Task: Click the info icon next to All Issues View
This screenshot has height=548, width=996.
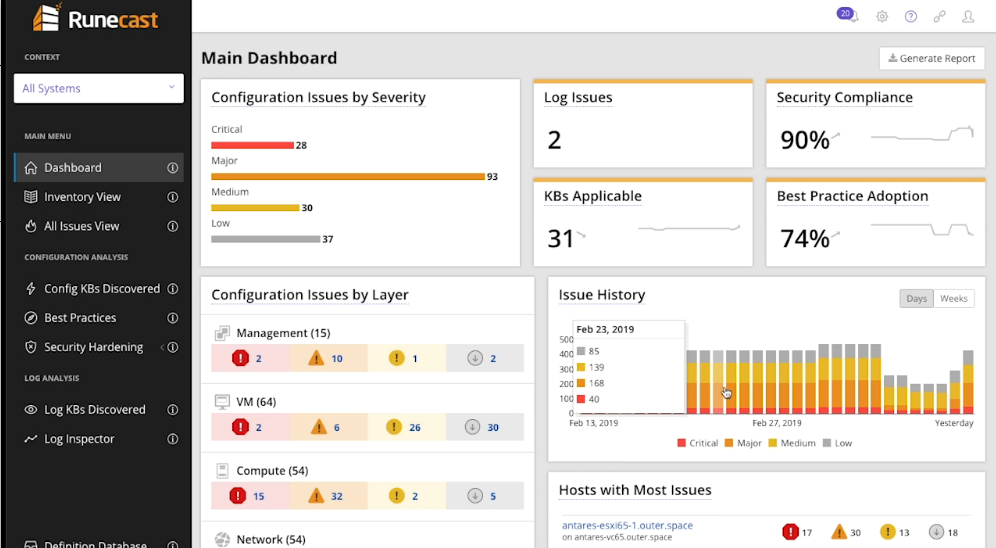Action: [172, 226]
